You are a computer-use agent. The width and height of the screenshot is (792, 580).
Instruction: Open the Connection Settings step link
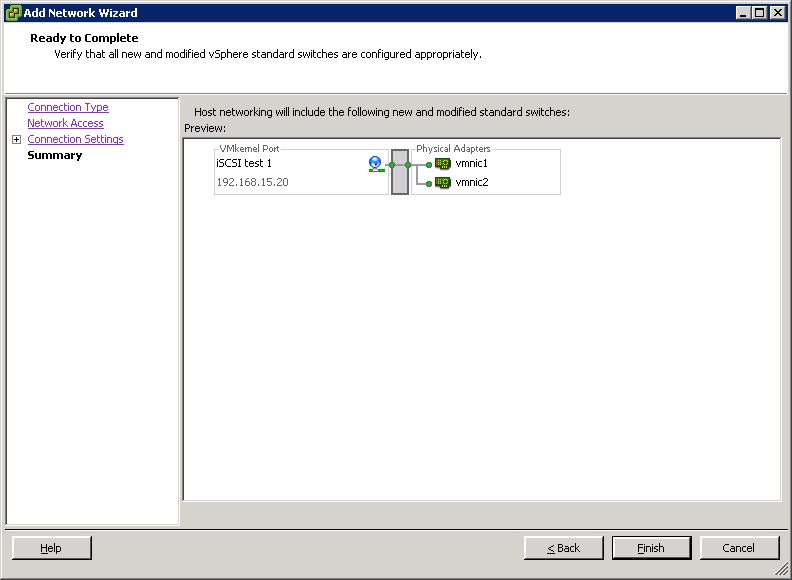pyautogui.click(x=75, y=139)
